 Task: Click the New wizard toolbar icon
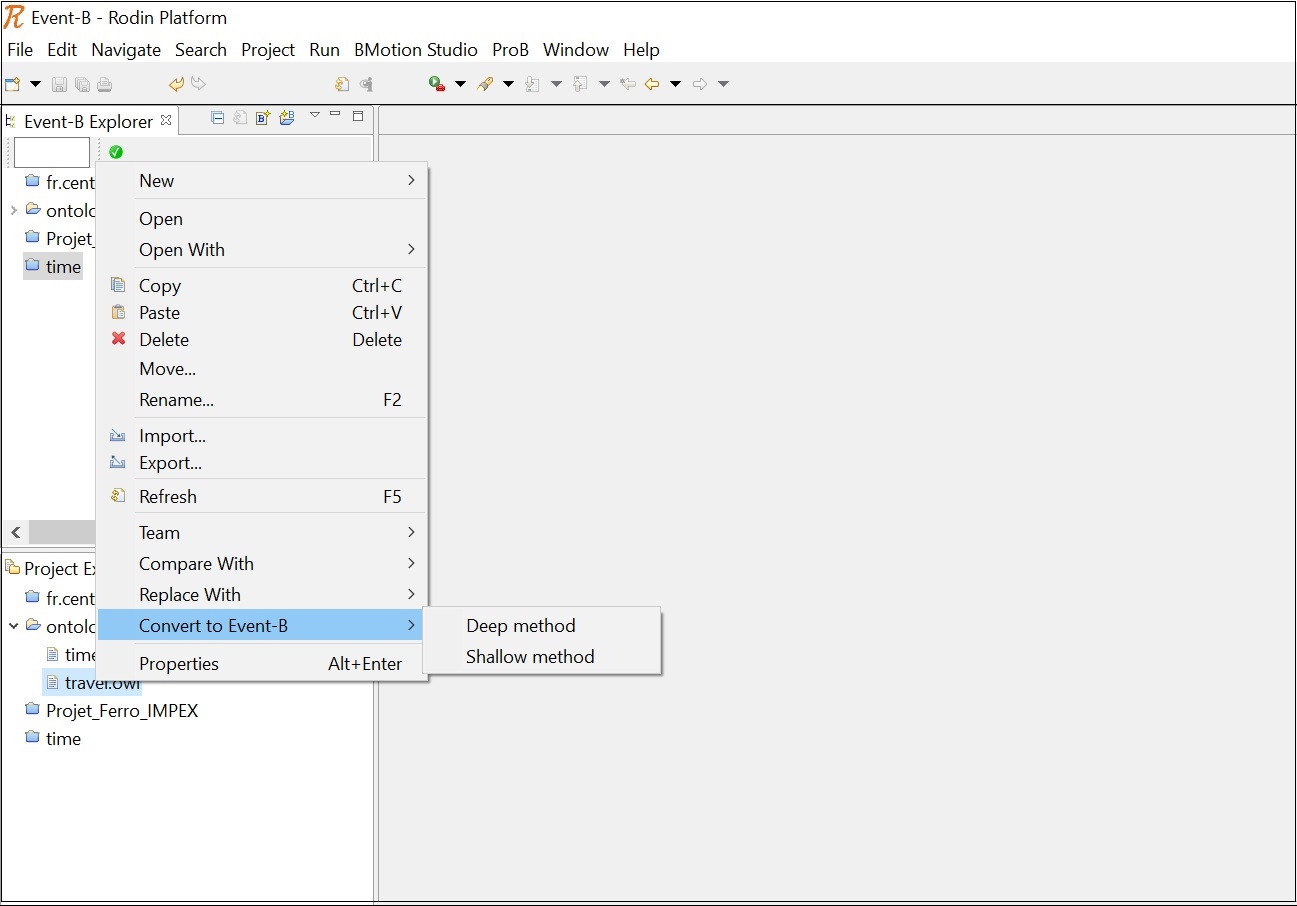[13, 84]
